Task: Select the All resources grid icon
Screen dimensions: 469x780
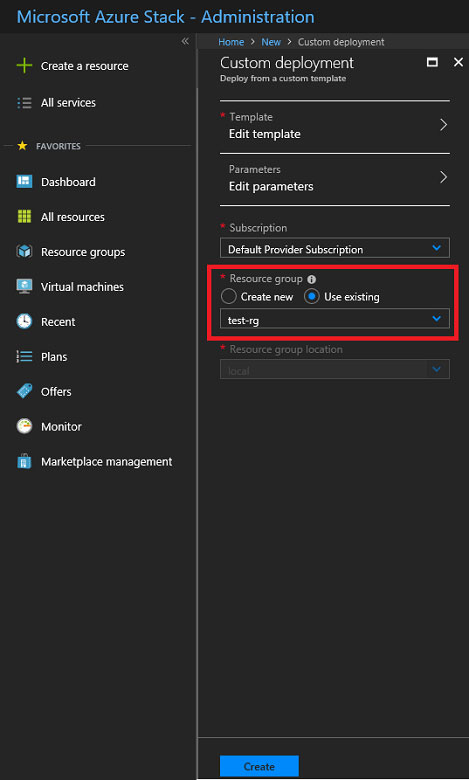Action: click(x=24, y=216)
